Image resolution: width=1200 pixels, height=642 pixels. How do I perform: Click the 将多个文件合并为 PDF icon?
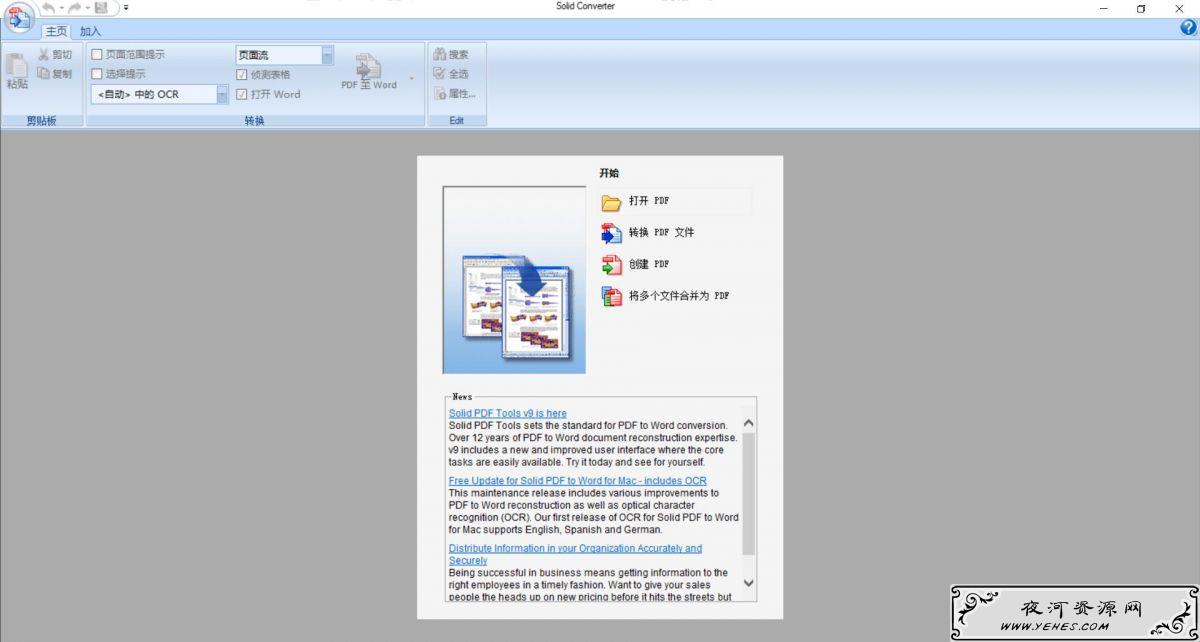coord(612,296)
